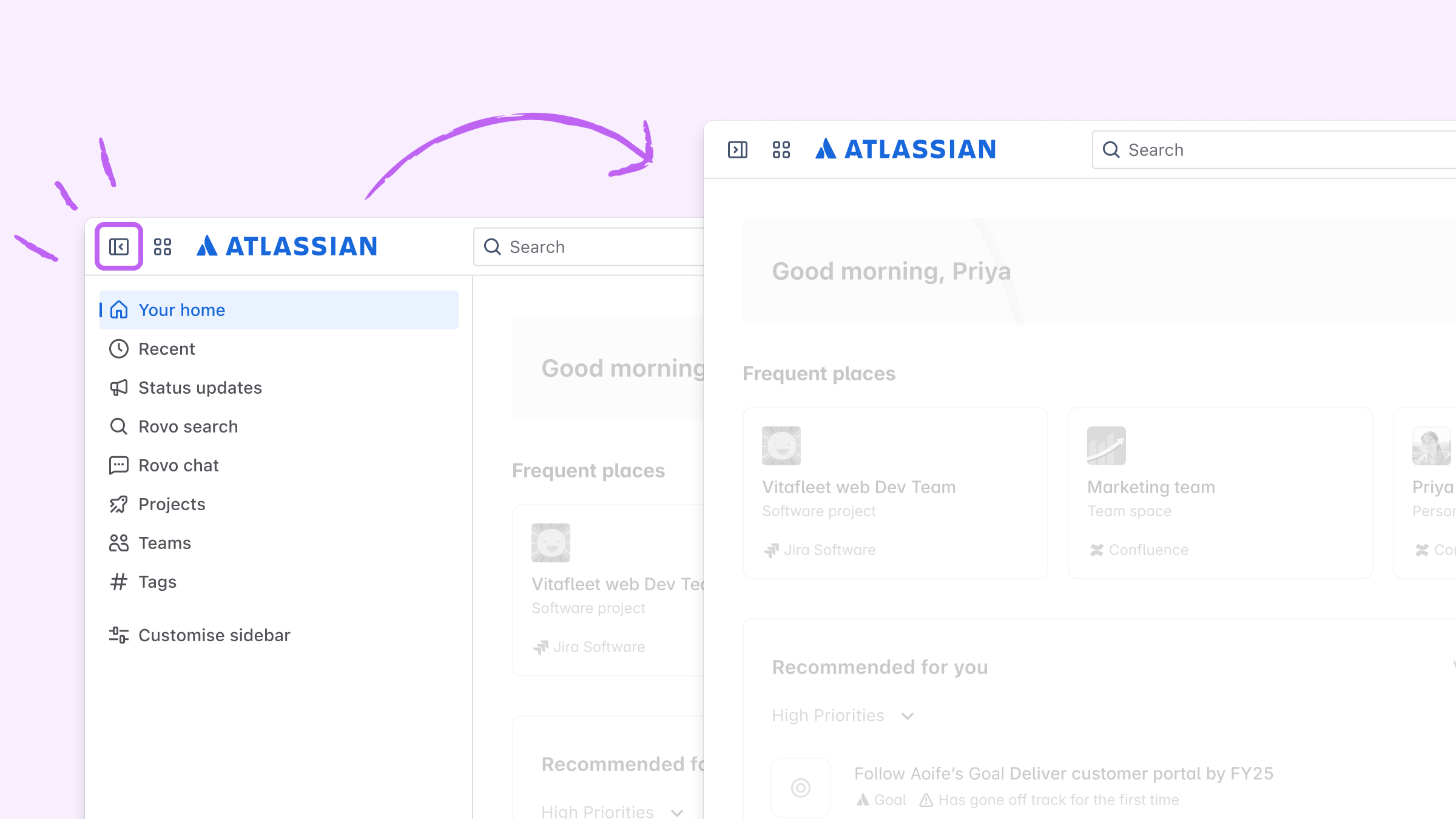Click the Recent clock icon
This screenshot has height=819, width=1456.
pyautogui.click(x=118, y=349)
